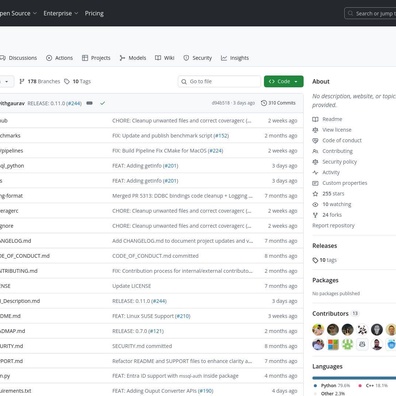Open the 'SECURITY.md committed' commit message

[x=142, y=346]
